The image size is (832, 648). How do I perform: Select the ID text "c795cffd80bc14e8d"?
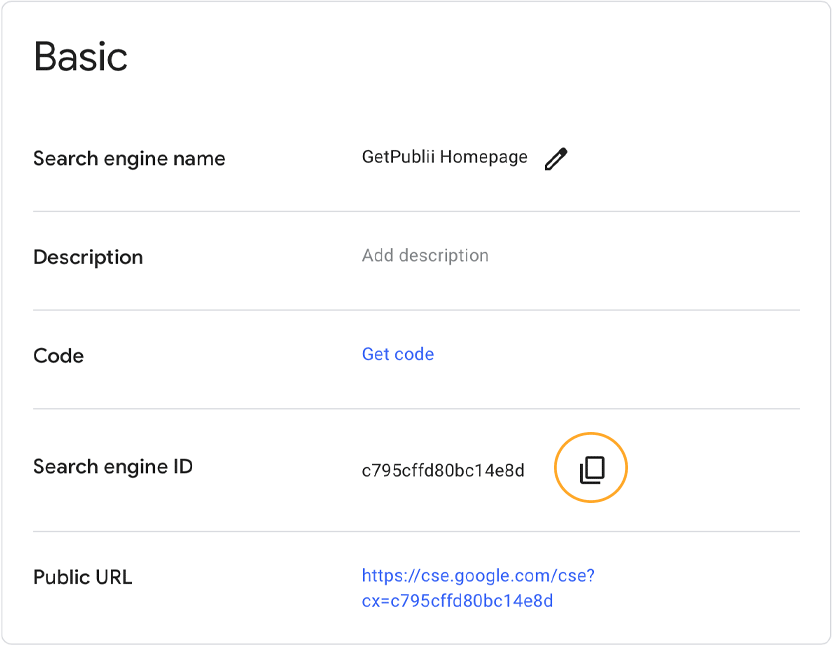tap(442, 470)
